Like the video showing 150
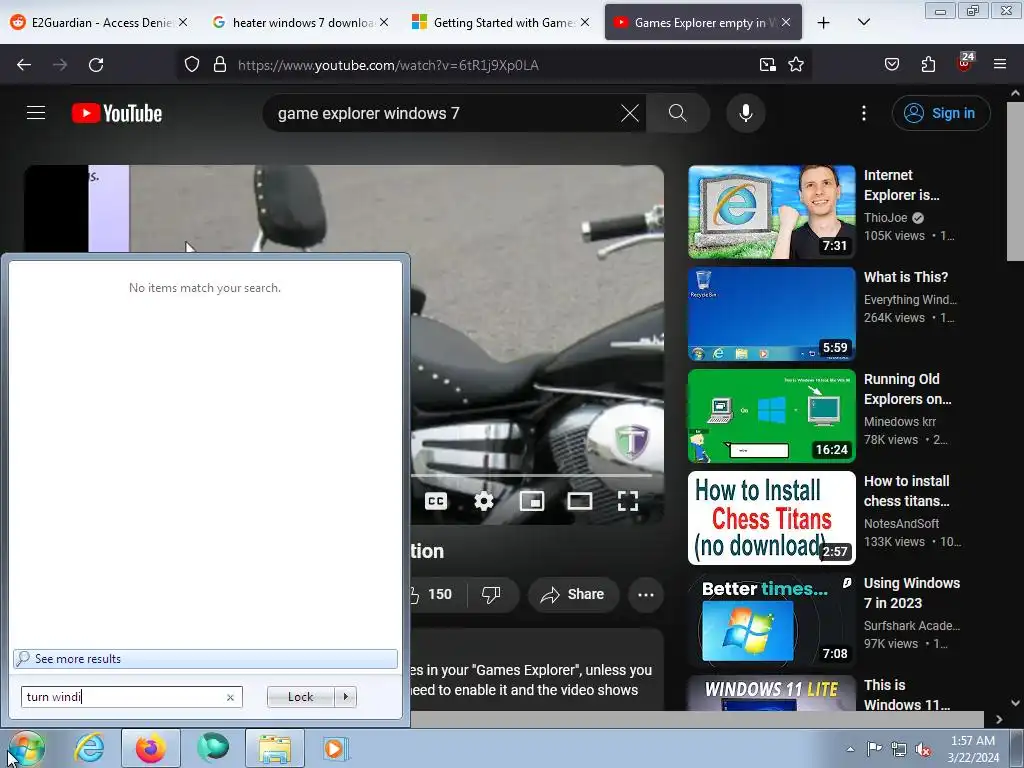Viewport: 1024px width, 768px height. click(431, 594)
